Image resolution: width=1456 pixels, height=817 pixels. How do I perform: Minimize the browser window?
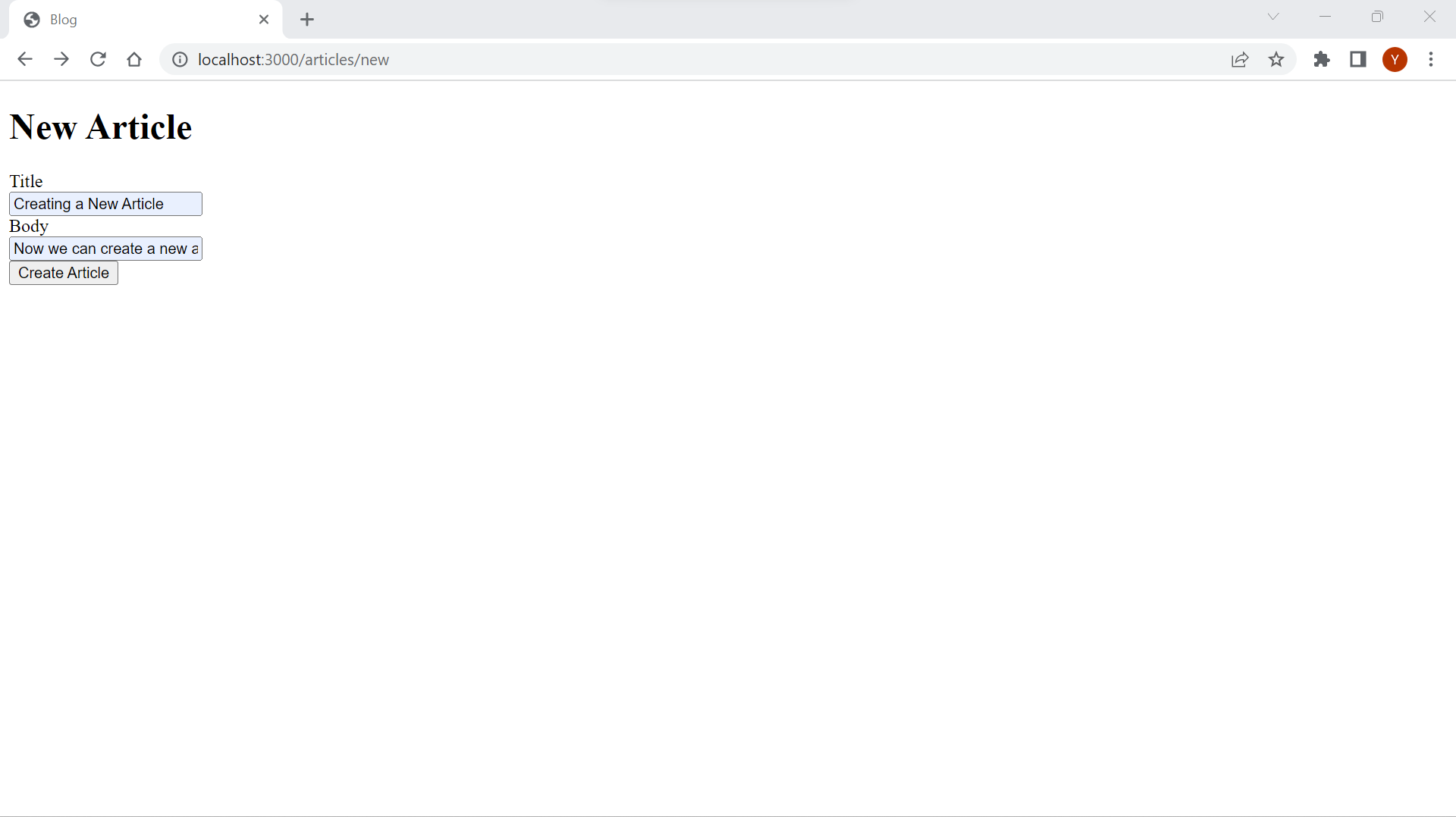click(x=1325, y=17)
